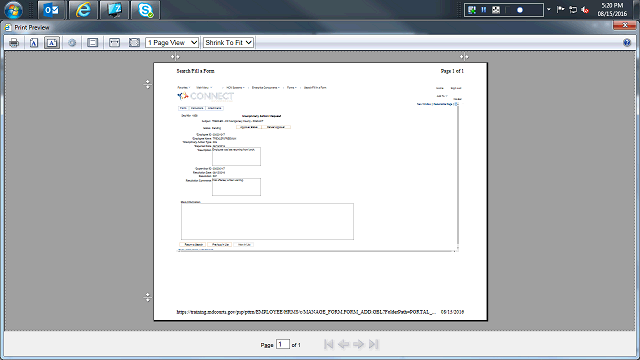
Task: Open Outlook from the taskbar
Action: coord(51,10)
